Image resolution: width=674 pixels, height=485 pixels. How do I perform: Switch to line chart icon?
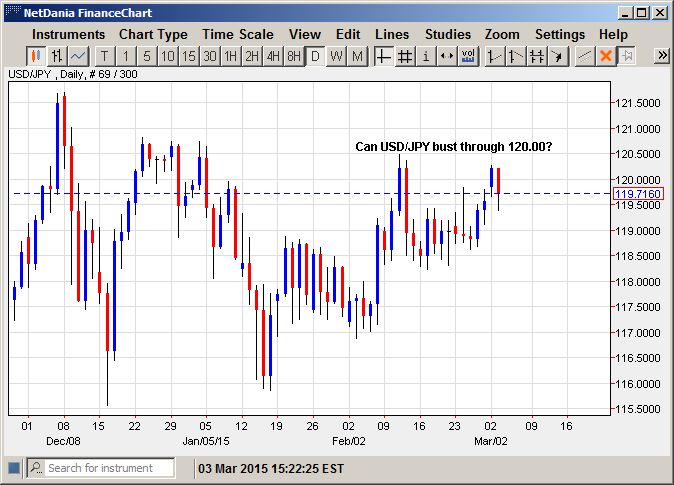click(78, 56)
